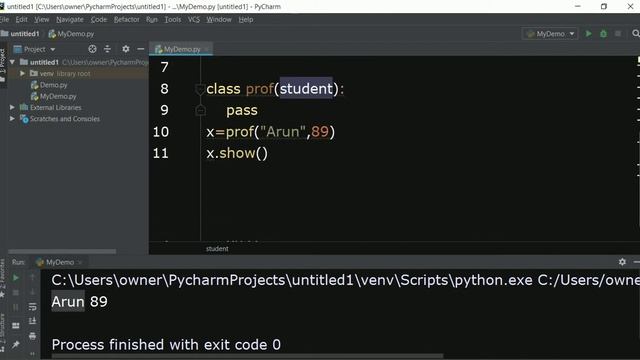The height and width of the screenshot is (360, 640).
Task: Open the View menu
Action: (x=42, y=20)
